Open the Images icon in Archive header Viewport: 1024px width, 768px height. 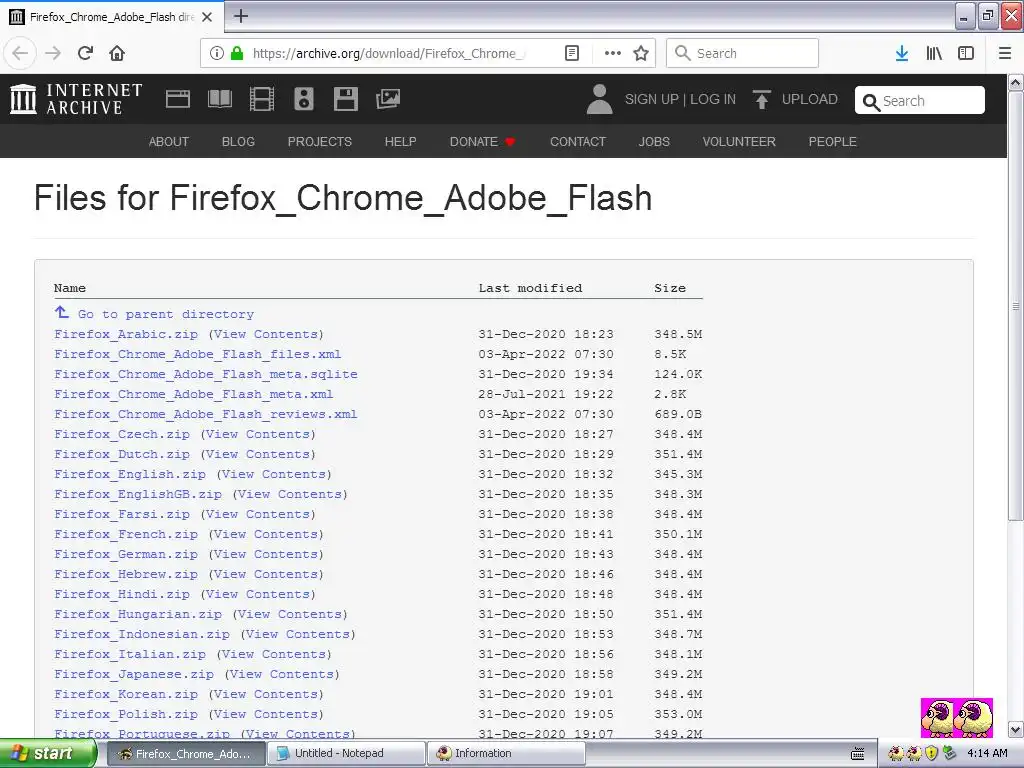(x=388, y=99)
